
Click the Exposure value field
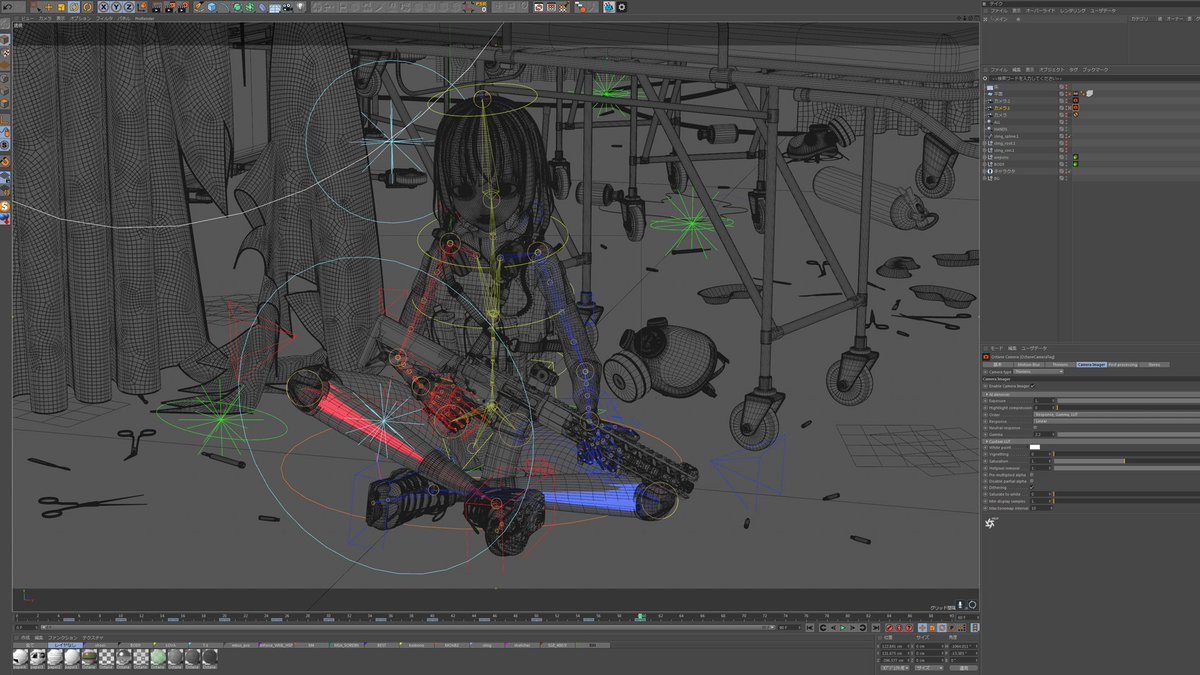point(1044,401)
